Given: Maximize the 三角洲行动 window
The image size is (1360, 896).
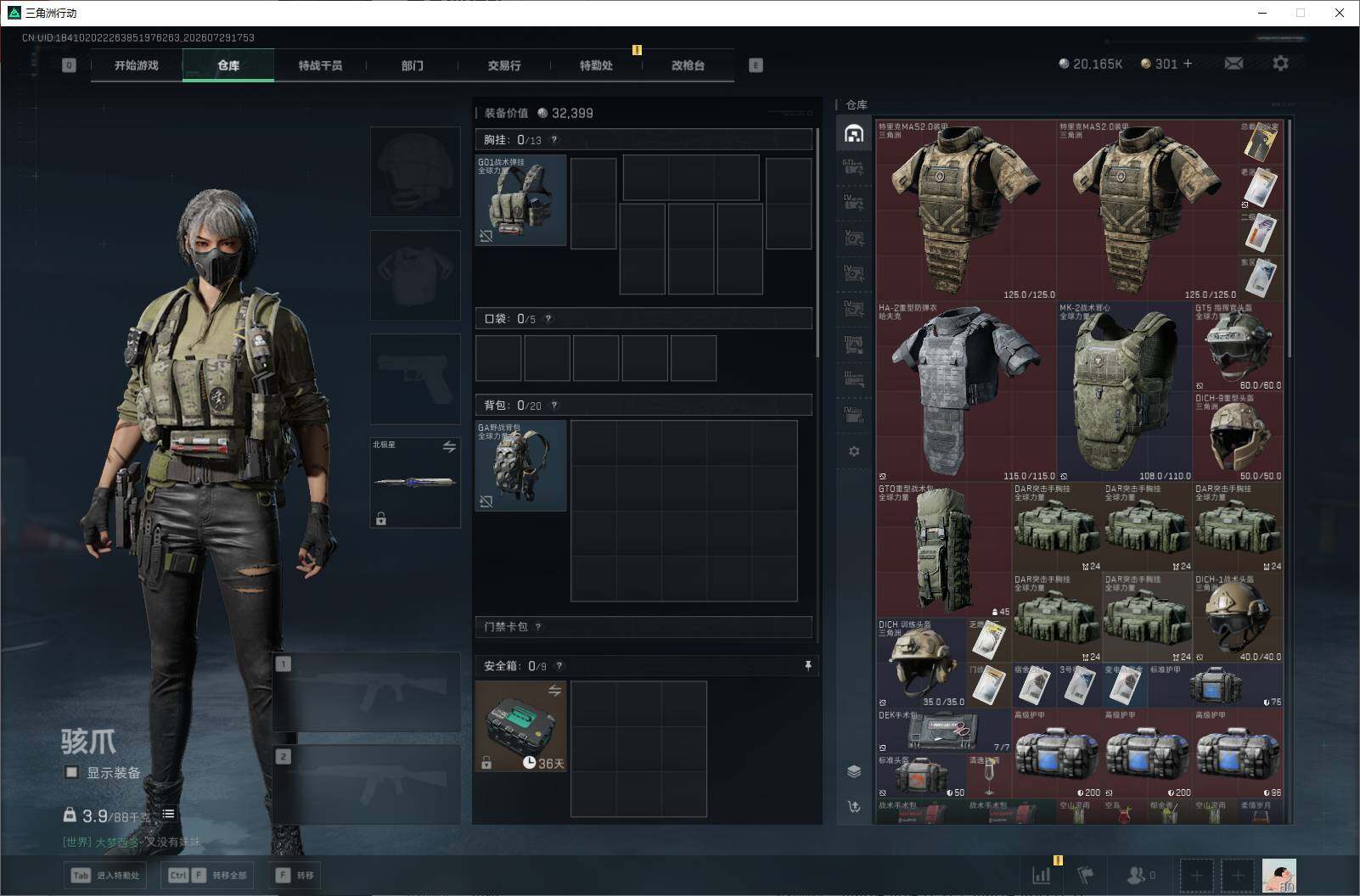Looking at the screenshot, I should (x=1301, y=13).
